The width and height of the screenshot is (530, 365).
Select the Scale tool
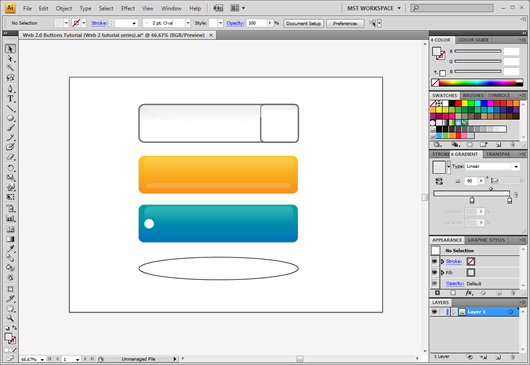(10, 177)
